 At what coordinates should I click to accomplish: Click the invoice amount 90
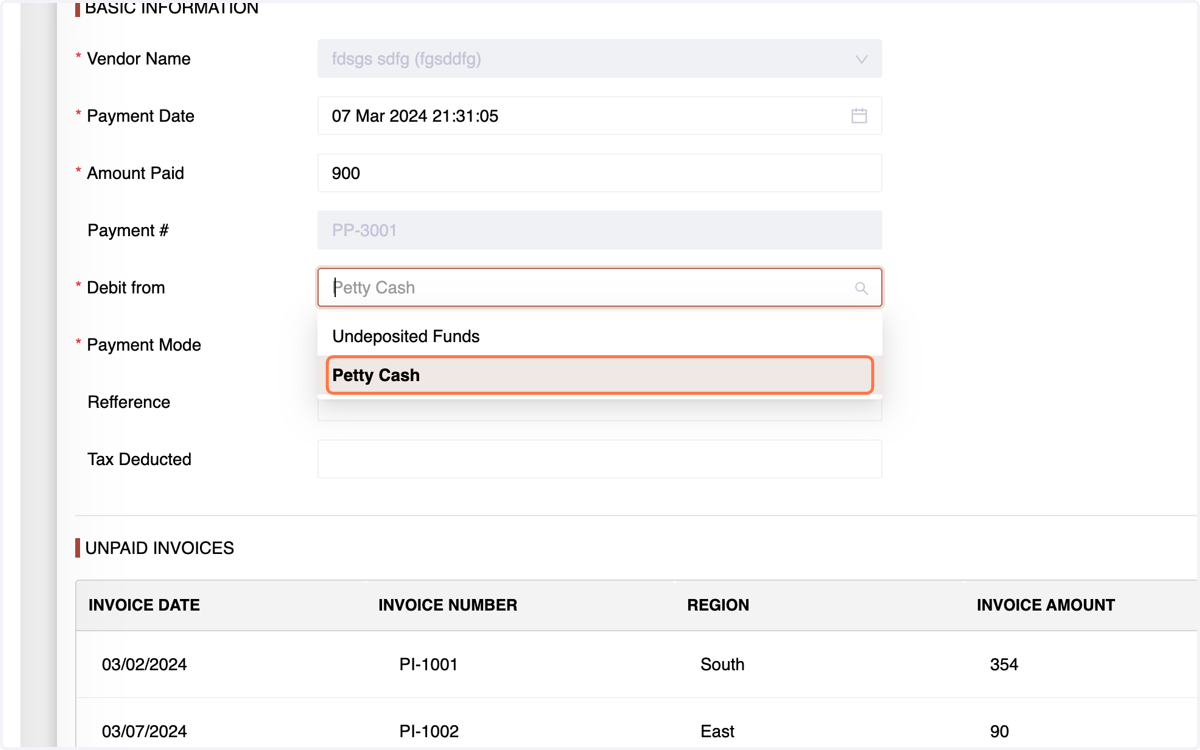coord(999,731)
